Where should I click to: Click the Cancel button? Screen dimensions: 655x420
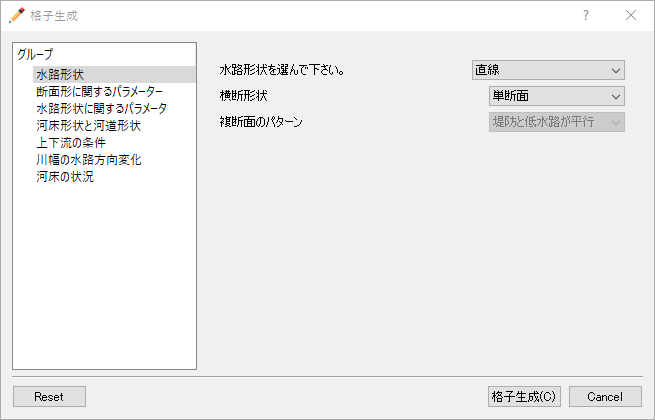click(x=605, y=397)
